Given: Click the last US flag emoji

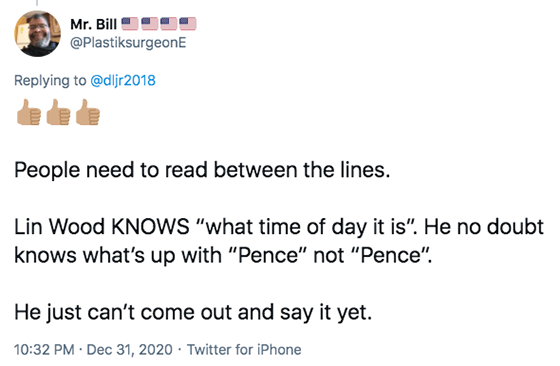Looking at the screenshot, I should [188, 24].
